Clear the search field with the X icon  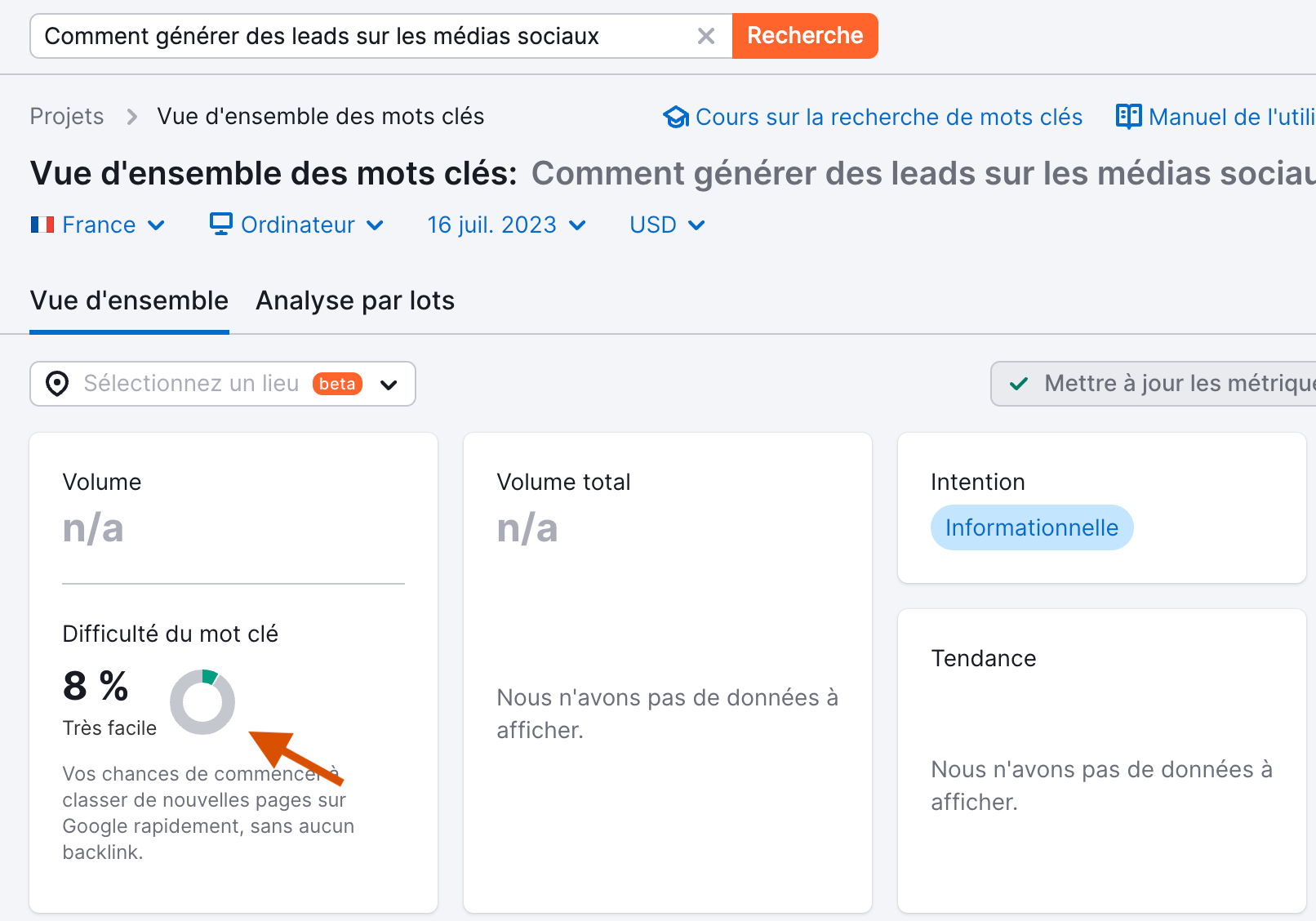pos(705,35)
